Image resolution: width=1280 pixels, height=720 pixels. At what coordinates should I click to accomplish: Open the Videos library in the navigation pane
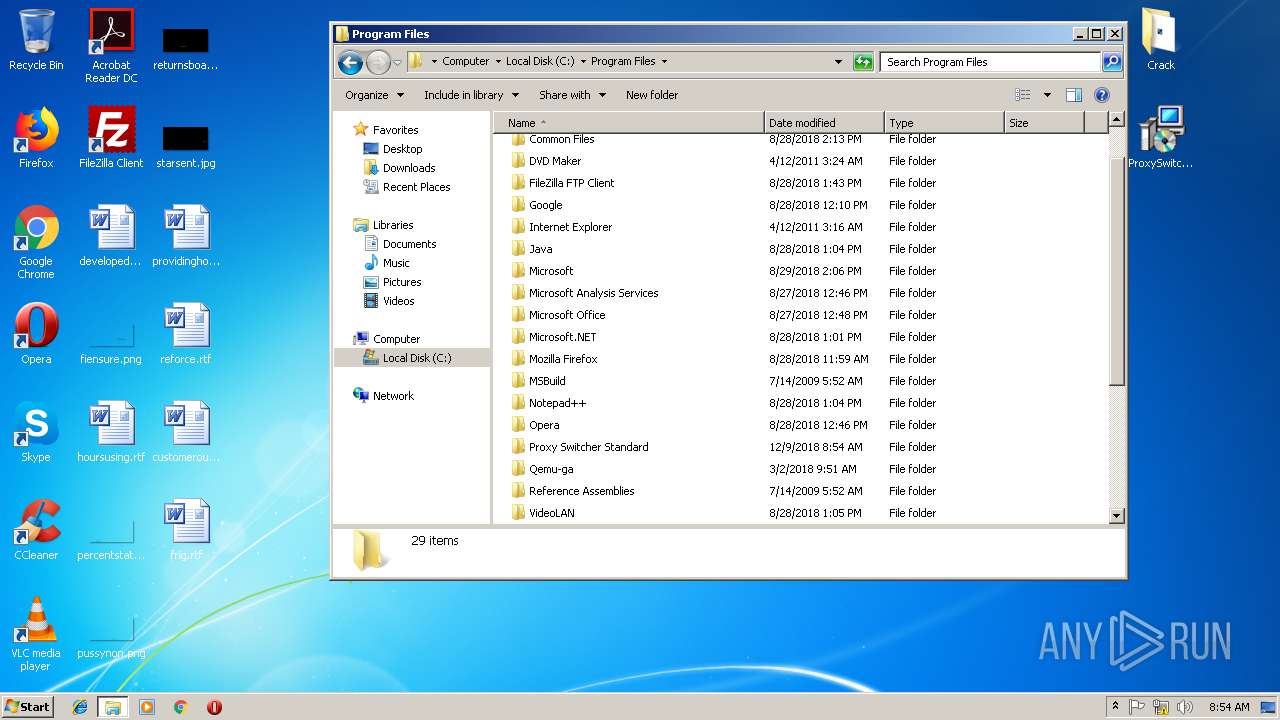pyautogui.click(x=398, y=301)
